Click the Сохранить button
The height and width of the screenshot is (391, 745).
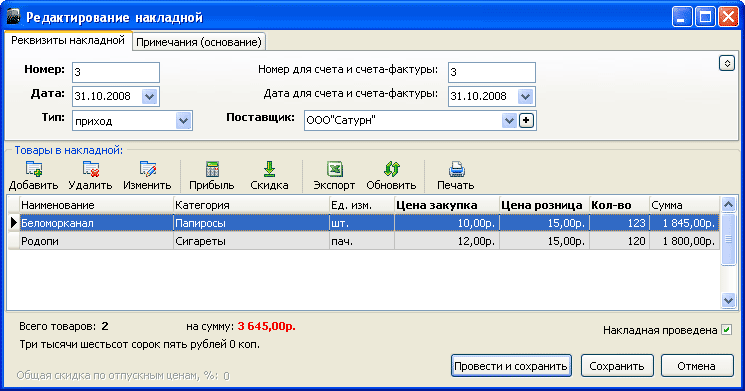[x=617, y=366]
